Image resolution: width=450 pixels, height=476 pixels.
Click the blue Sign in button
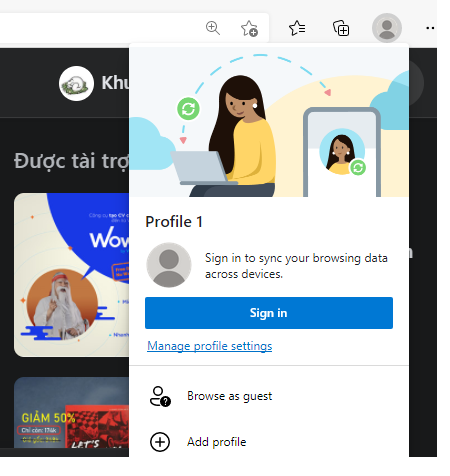click(x=269, y=313)
